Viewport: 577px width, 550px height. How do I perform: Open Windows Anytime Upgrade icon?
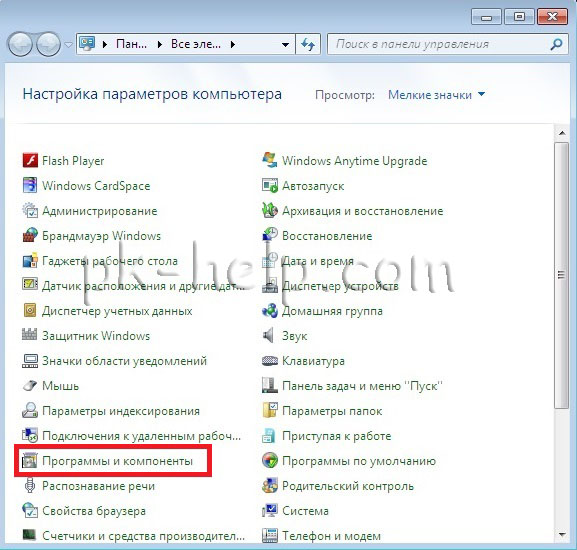[x=270, y=160]
